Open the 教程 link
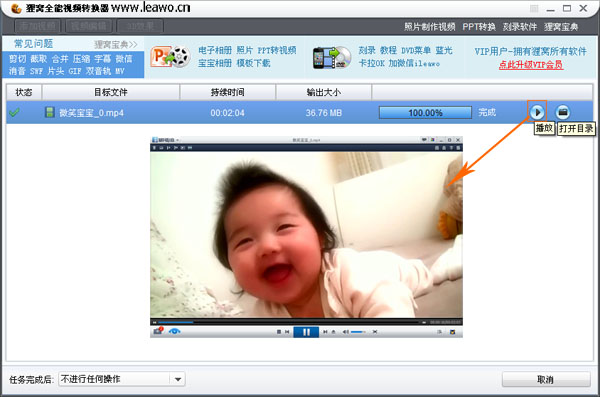600x397 pixels. point(388,50)
